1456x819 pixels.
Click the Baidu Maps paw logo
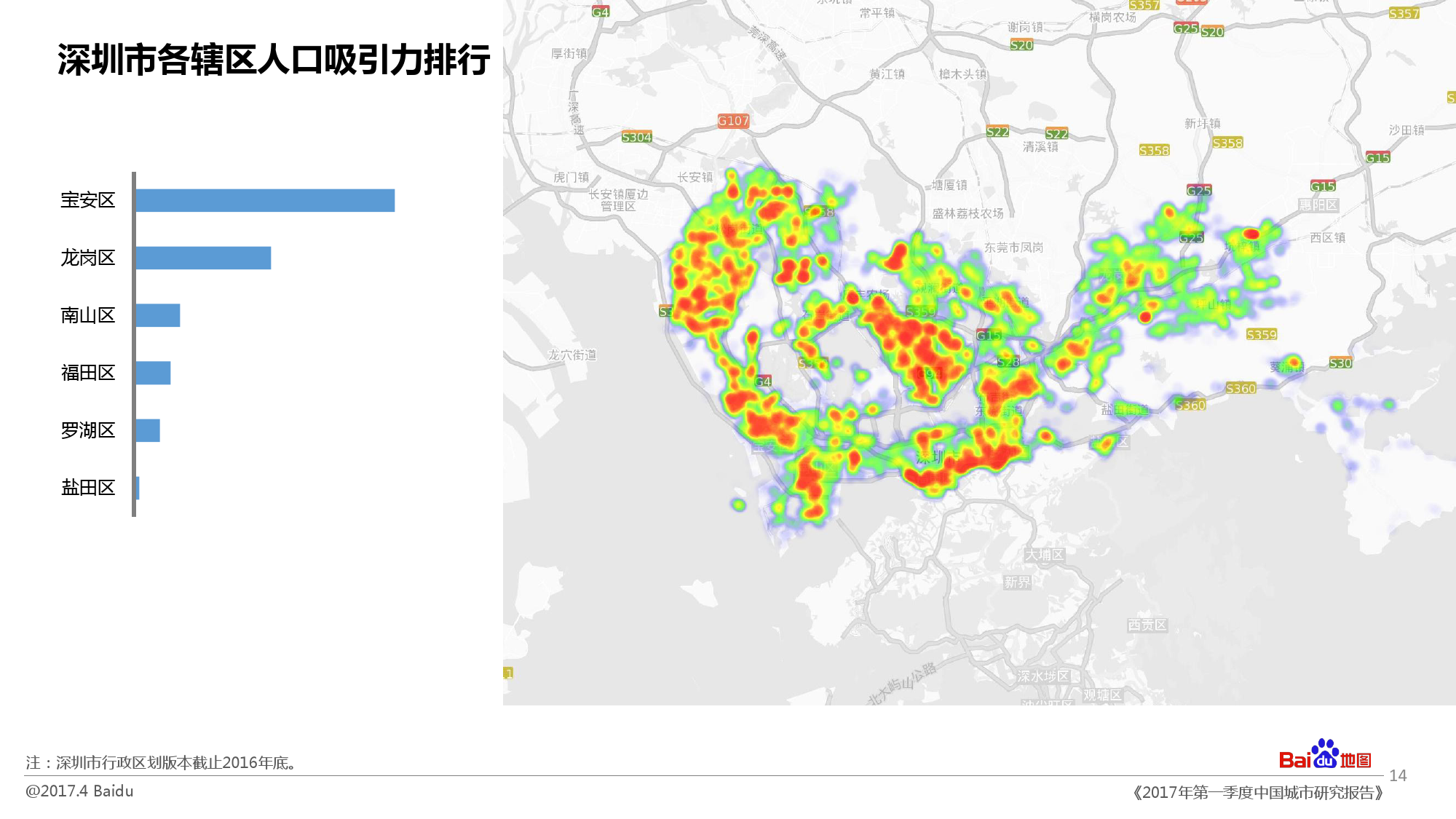click(x=1325, y=755)
